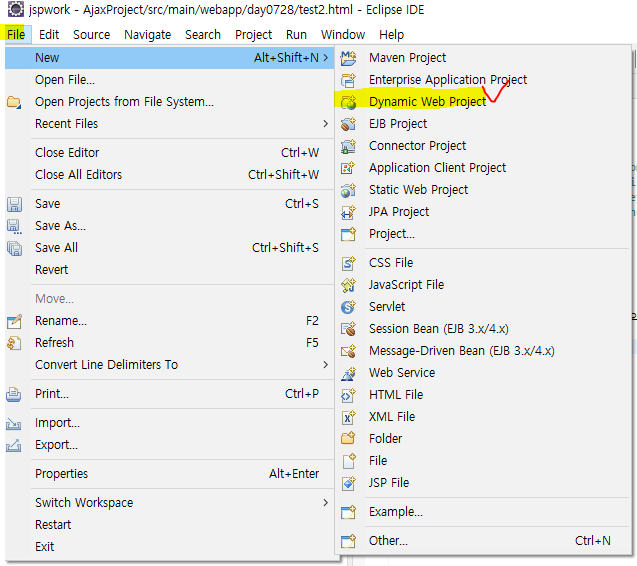Click the JSP File icon

pyautogui.click(x=348, y=483)
